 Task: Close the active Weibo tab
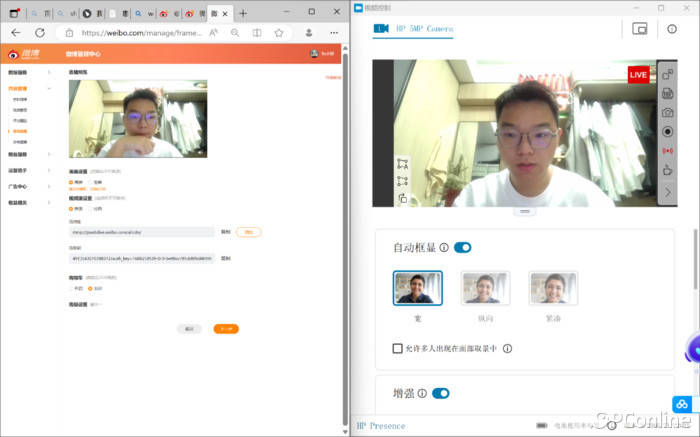click(225, 14)
